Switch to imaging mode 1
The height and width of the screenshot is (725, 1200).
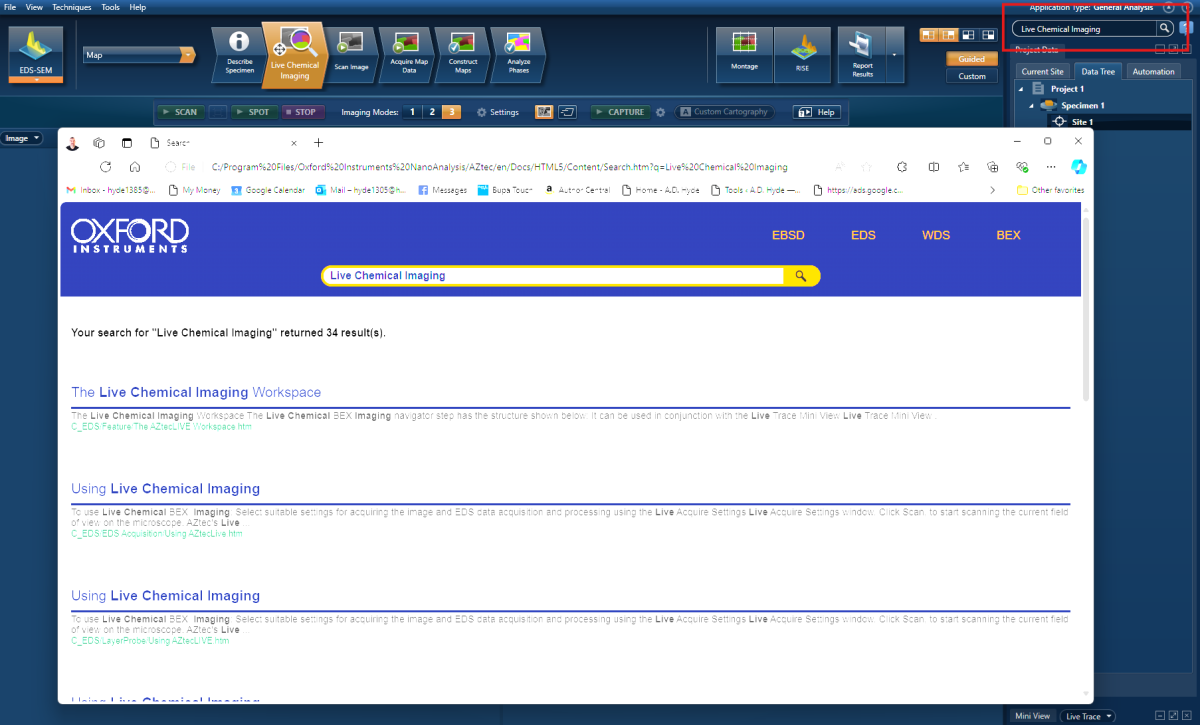pos(411,112)
